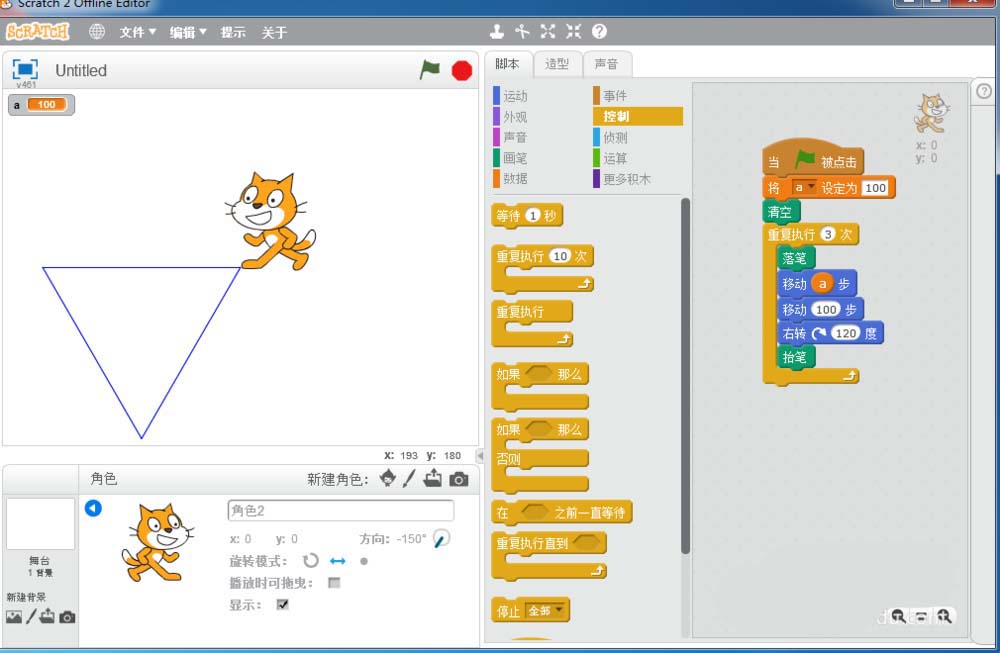The height and width of the screenshot is (653, 1000).
Task: Zoom out the scripts area
Action: [898, 617]
